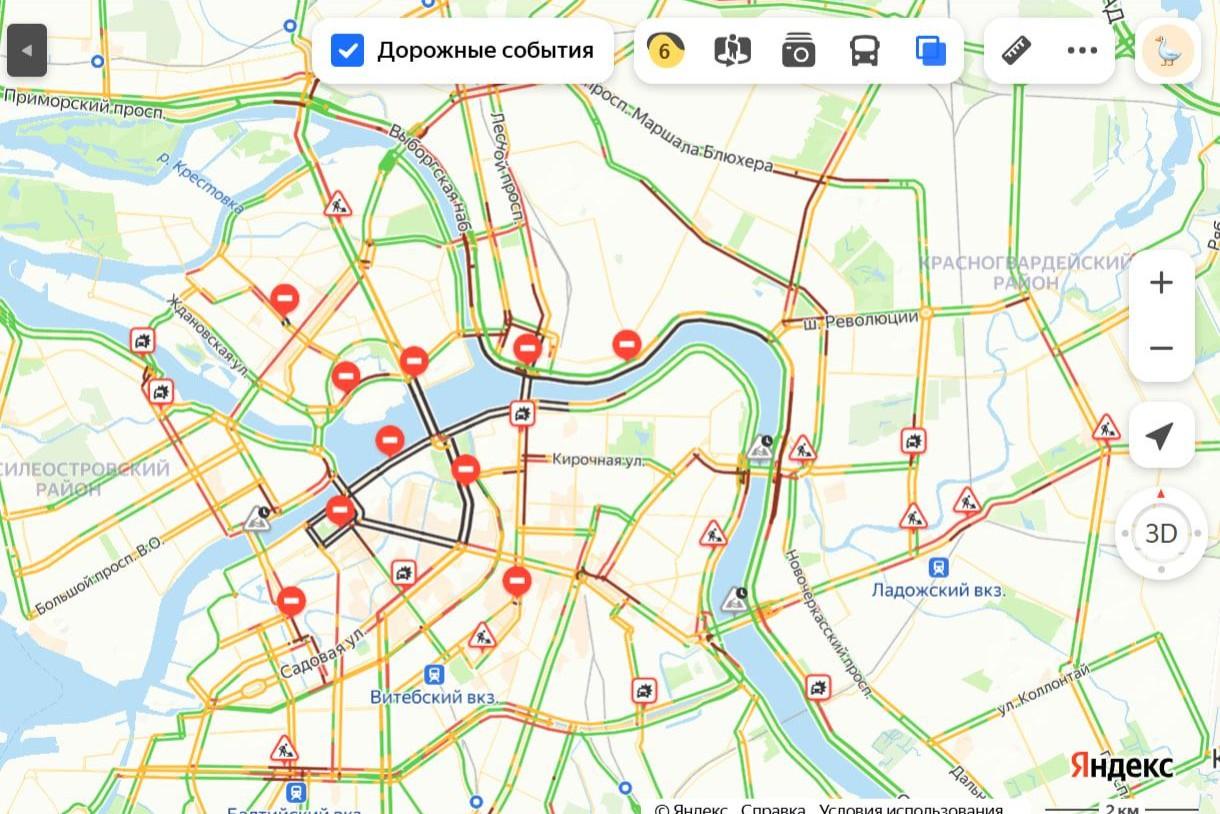The height and width of the screenshot is (814, 1220).
Task: Open the three-dots more menu
Action: coord(1082,50)
